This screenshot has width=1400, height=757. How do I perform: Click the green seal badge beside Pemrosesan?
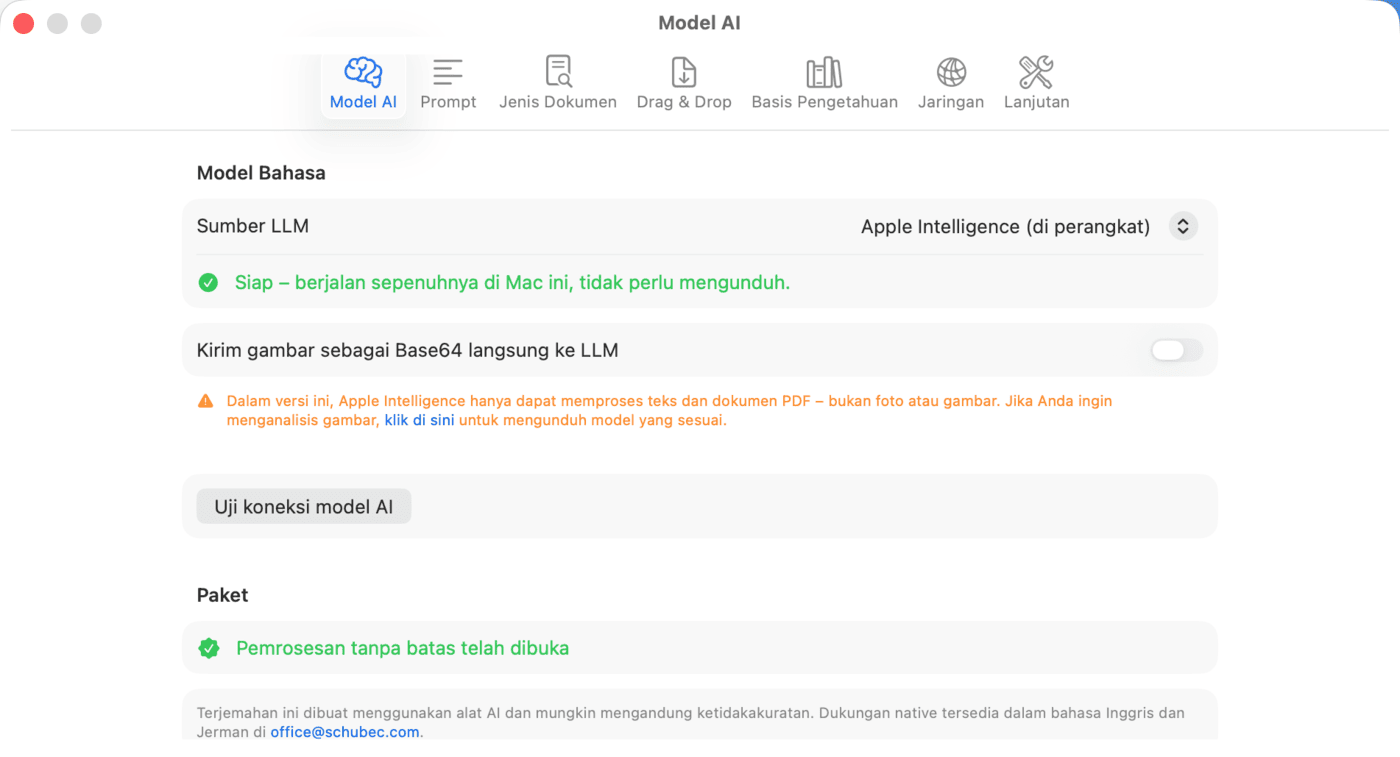[x=209, y=648]
